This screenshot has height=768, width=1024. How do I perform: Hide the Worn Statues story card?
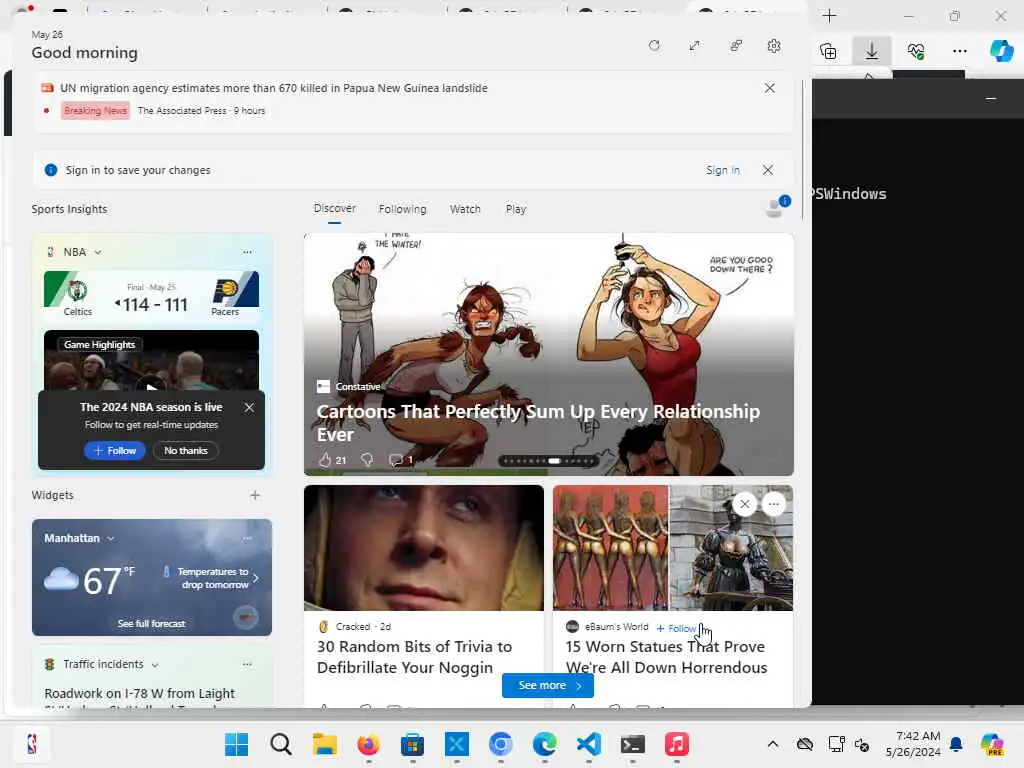click(744, 504)
